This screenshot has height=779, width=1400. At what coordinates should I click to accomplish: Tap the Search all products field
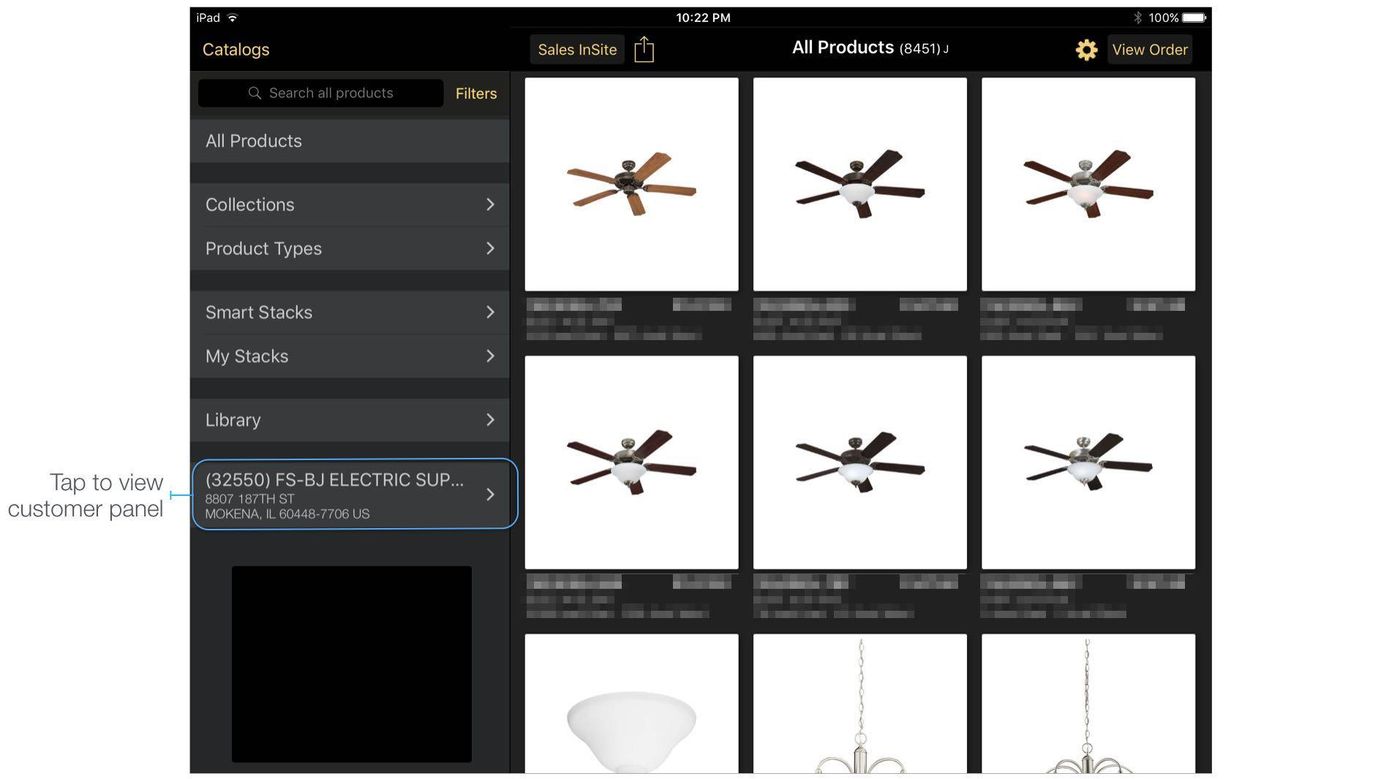tap(321, 93)
